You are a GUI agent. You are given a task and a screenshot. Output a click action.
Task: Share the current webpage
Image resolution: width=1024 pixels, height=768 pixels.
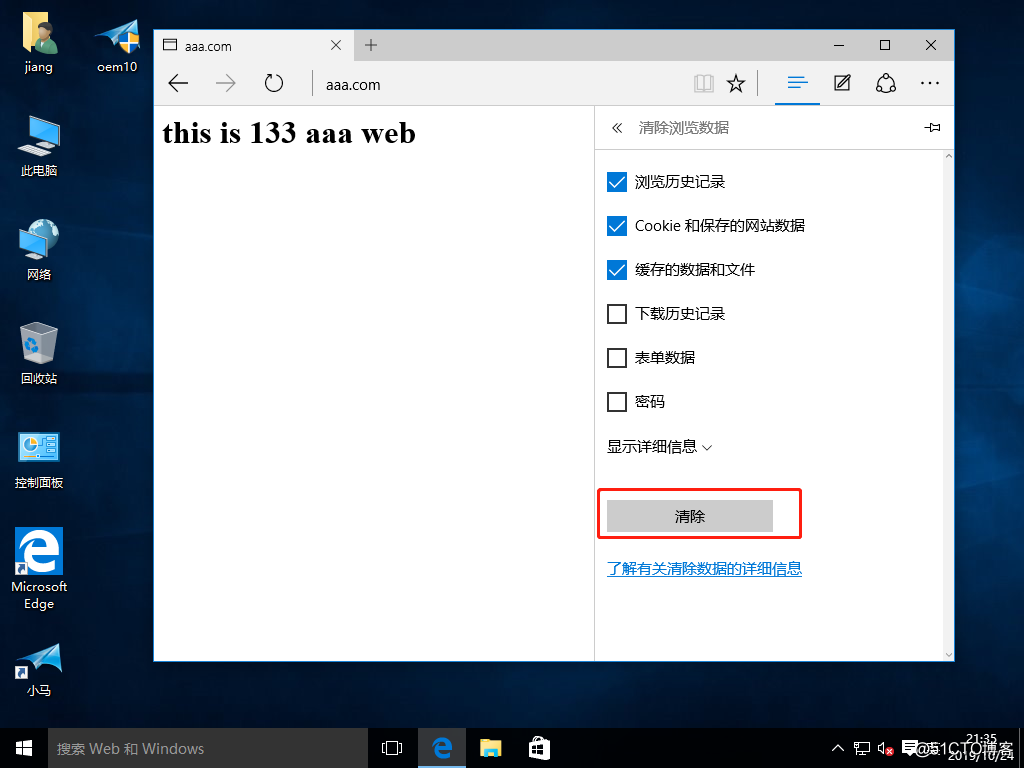tap(885, 84)
